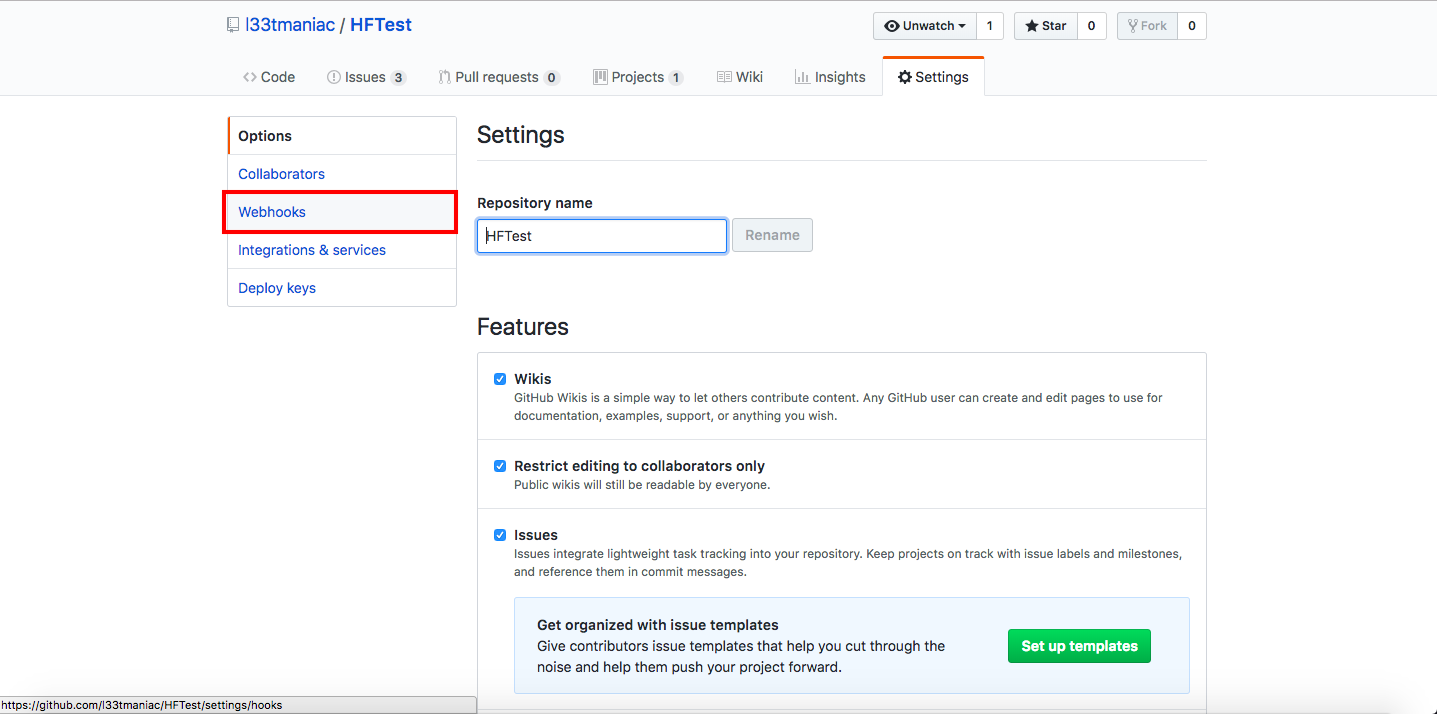Open the Deploy keys settings page
1437x714 pixels.
click(276, 287)
